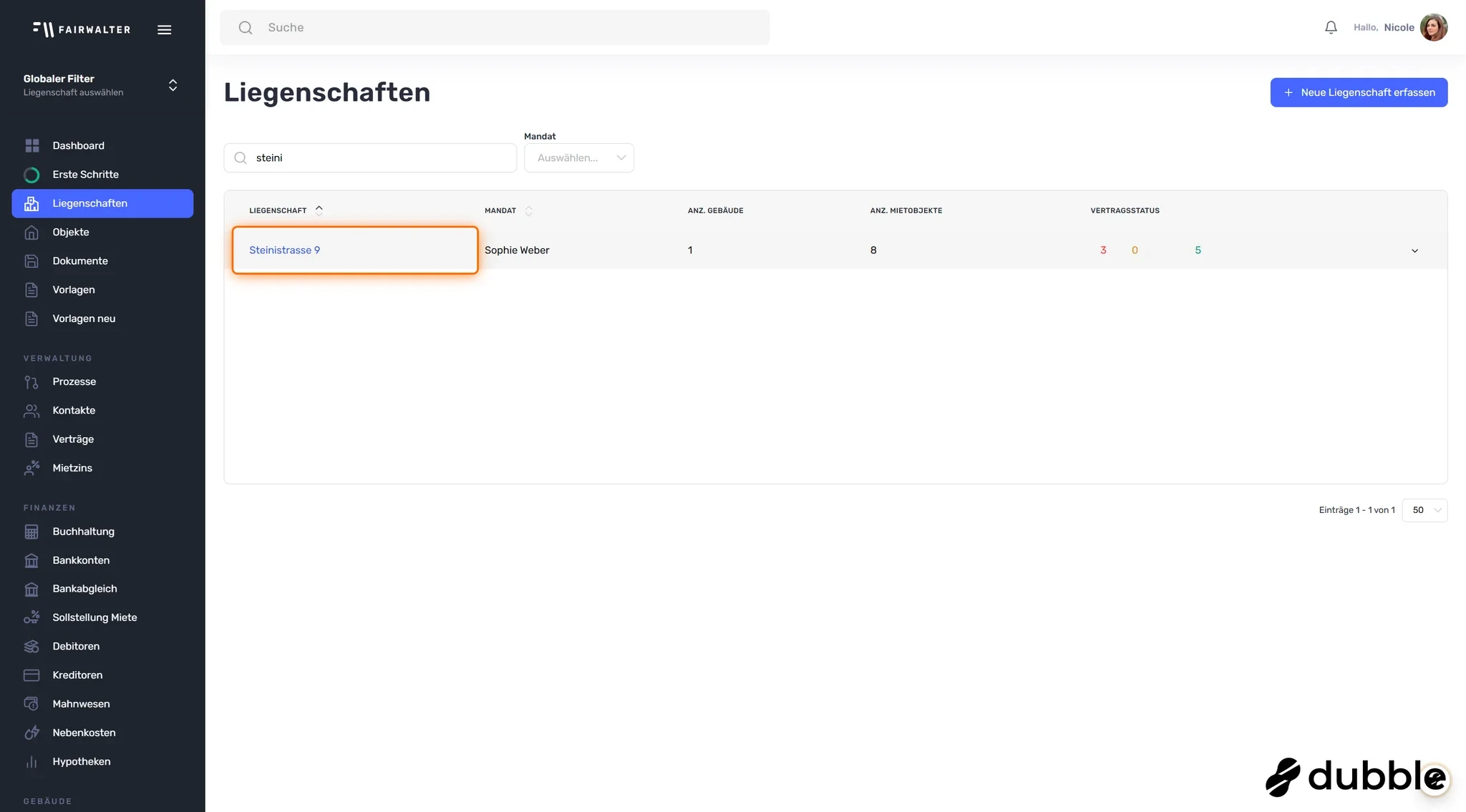Click the hamburger menu icon
This screenshot has height=812, width=1466.
tap(164, 29)
